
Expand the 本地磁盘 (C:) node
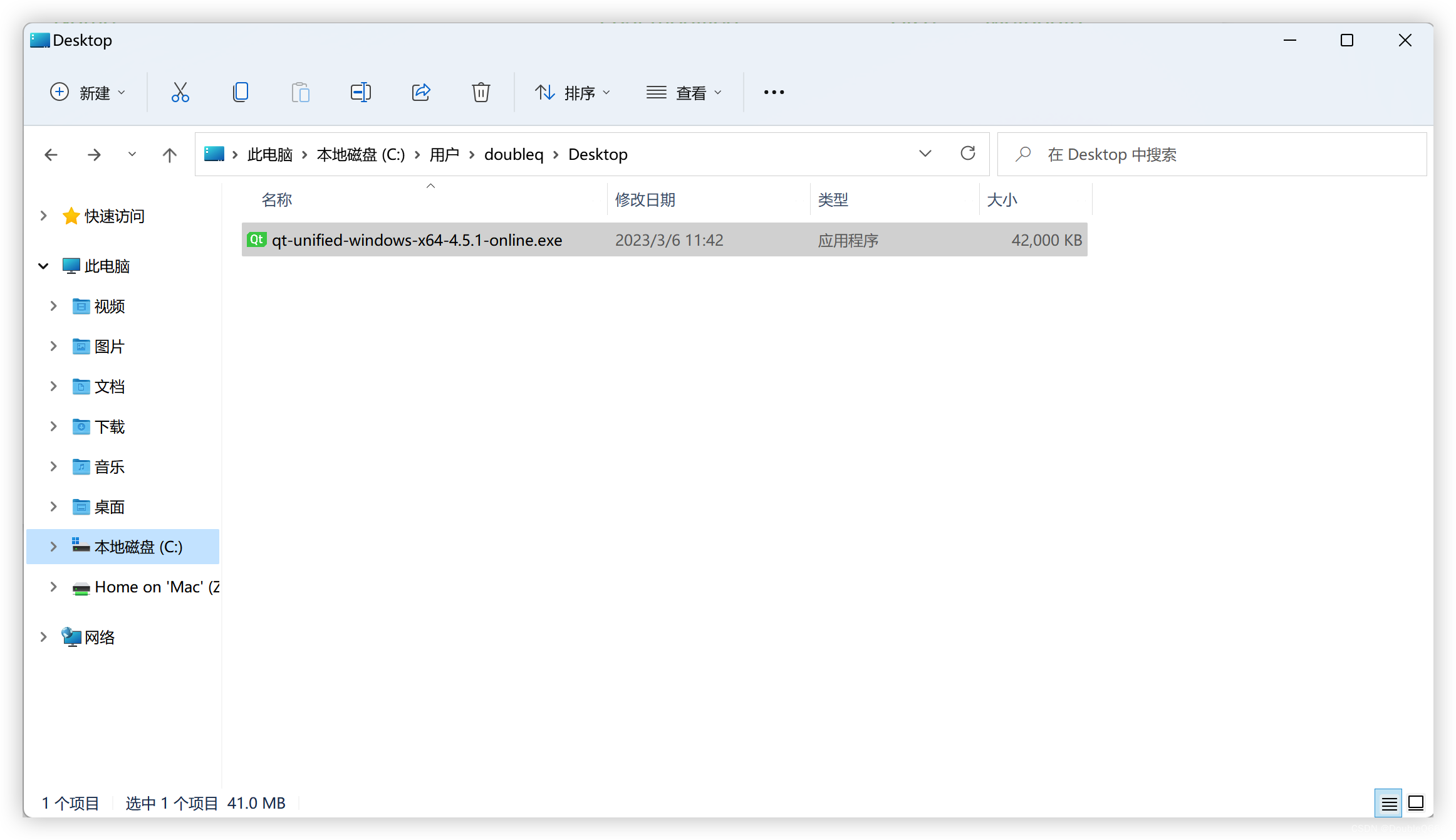(x=53, y=547)
